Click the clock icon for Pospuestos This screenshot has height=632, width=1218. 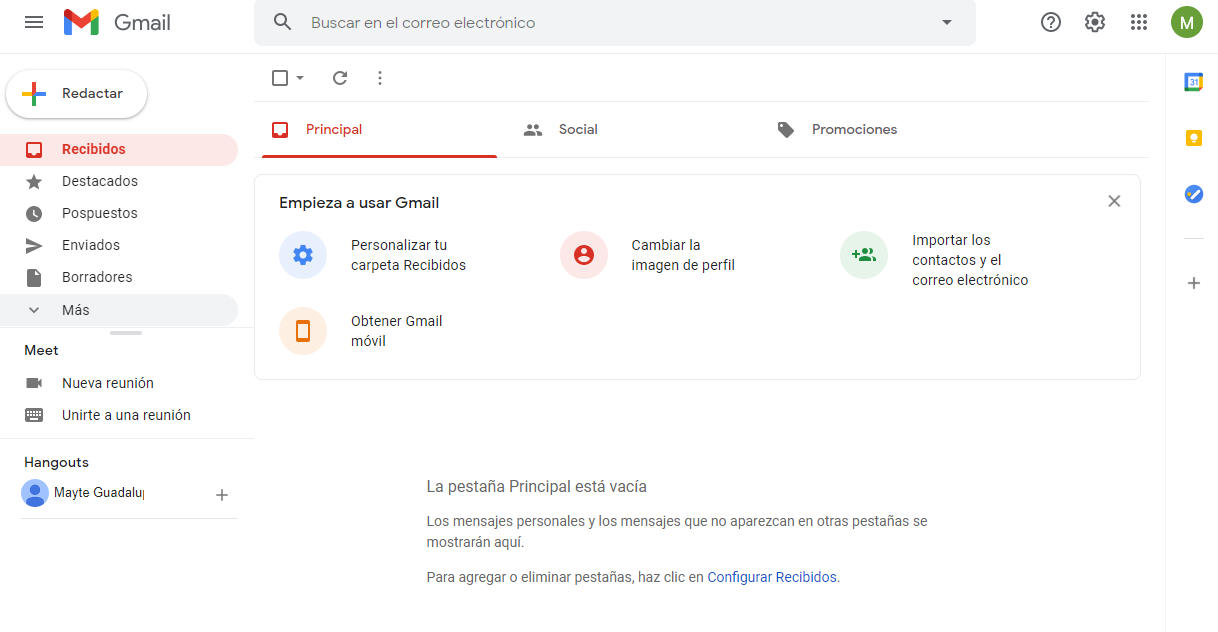(34, 213)
